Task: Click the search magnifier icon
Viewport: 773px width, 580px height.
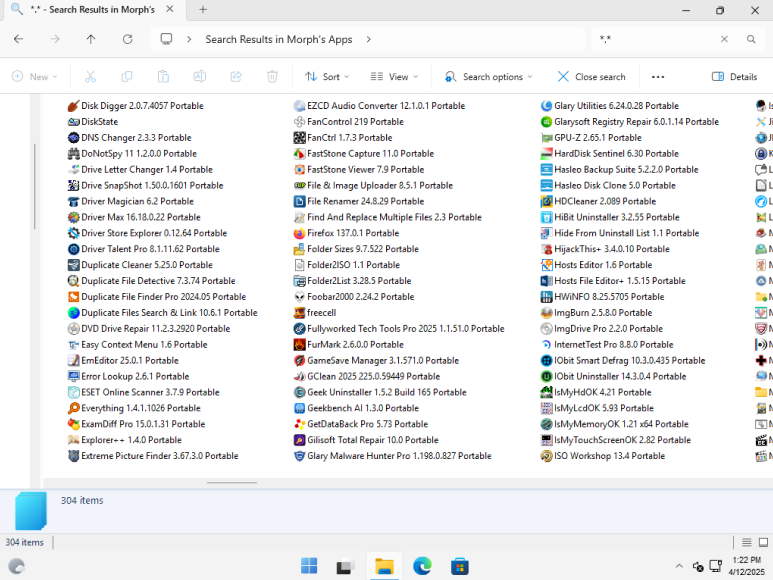Action: pos(751,39)
